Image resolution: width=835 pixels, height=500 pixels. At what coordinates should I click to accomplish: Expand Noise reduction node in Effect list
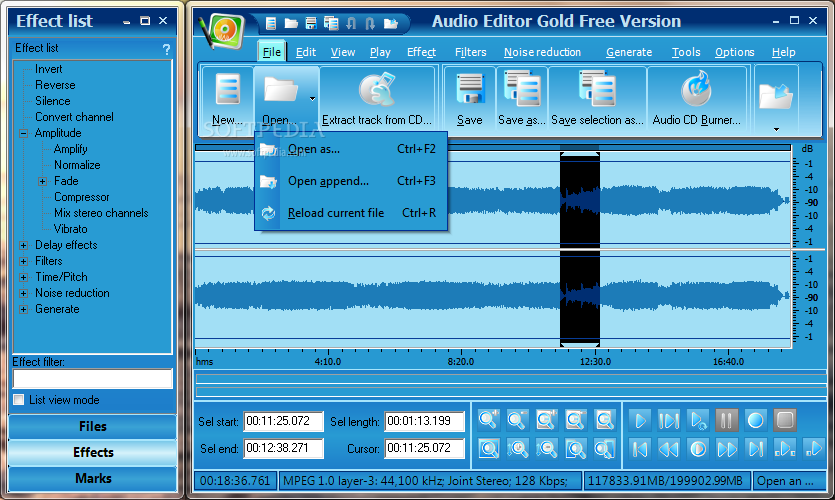click(x=23, y=293)
